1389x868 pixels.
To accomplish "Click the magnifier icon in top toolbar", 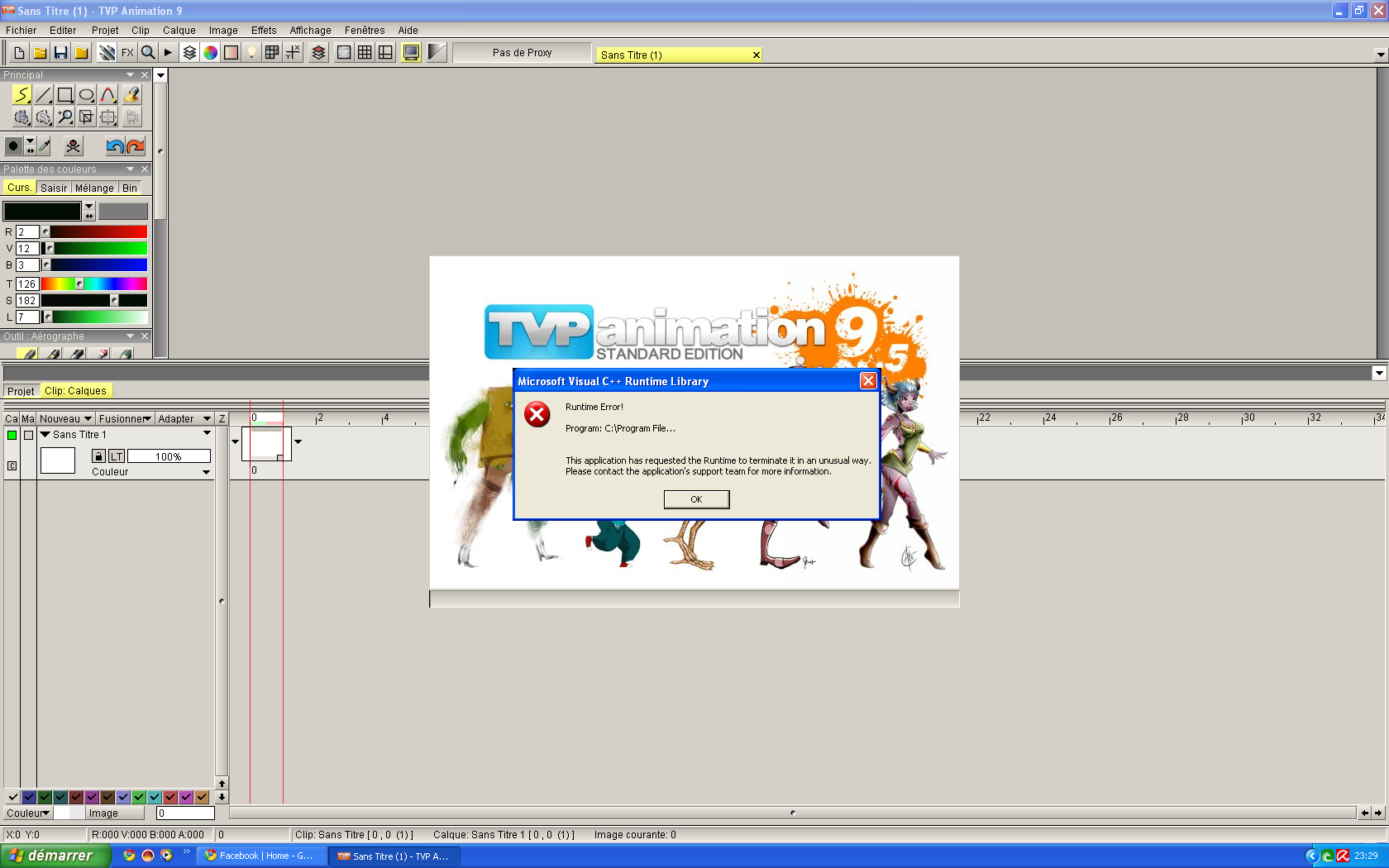I will click(148, 52).
